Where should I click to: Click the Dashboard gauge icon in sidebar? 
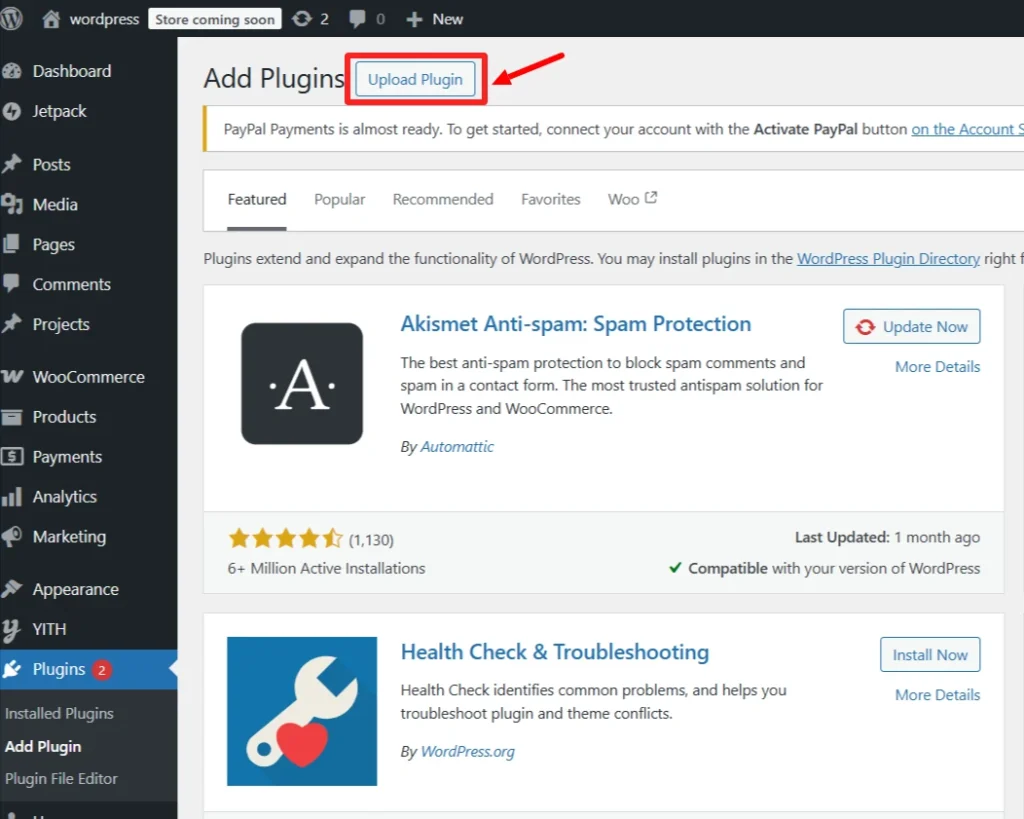click(x=12, y=71)
